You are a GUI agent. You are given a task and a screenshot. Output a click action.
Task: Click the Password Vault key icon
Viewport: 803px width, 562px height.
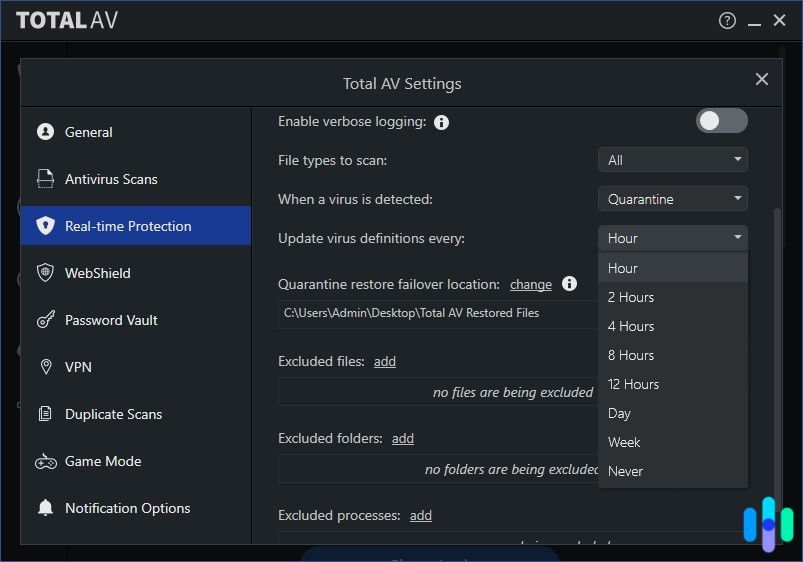tap(45, 320)
